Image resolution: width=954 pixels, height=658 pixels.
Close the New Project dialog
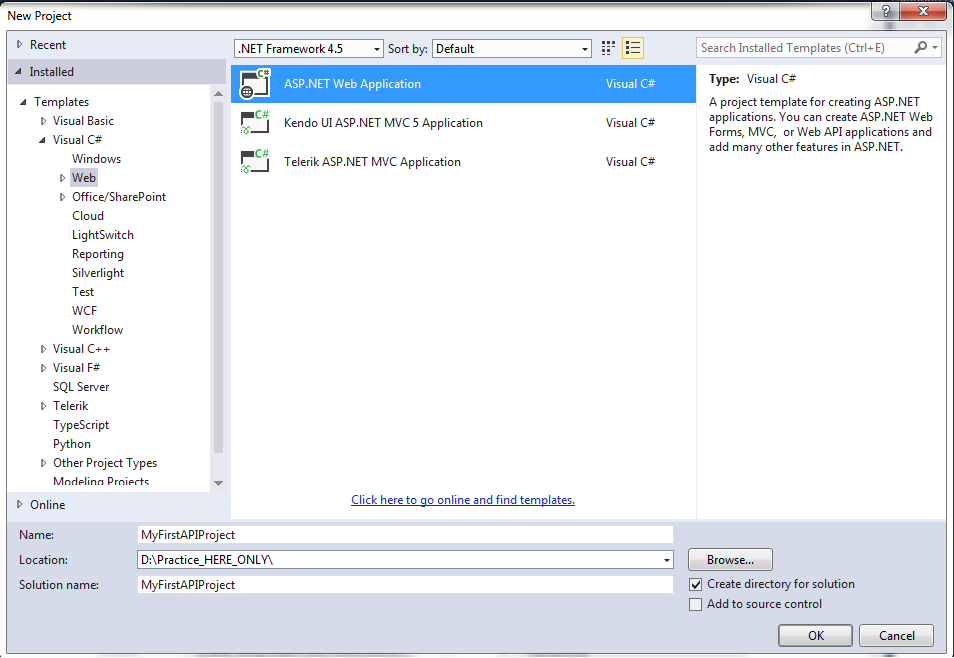tap(923, 11)
